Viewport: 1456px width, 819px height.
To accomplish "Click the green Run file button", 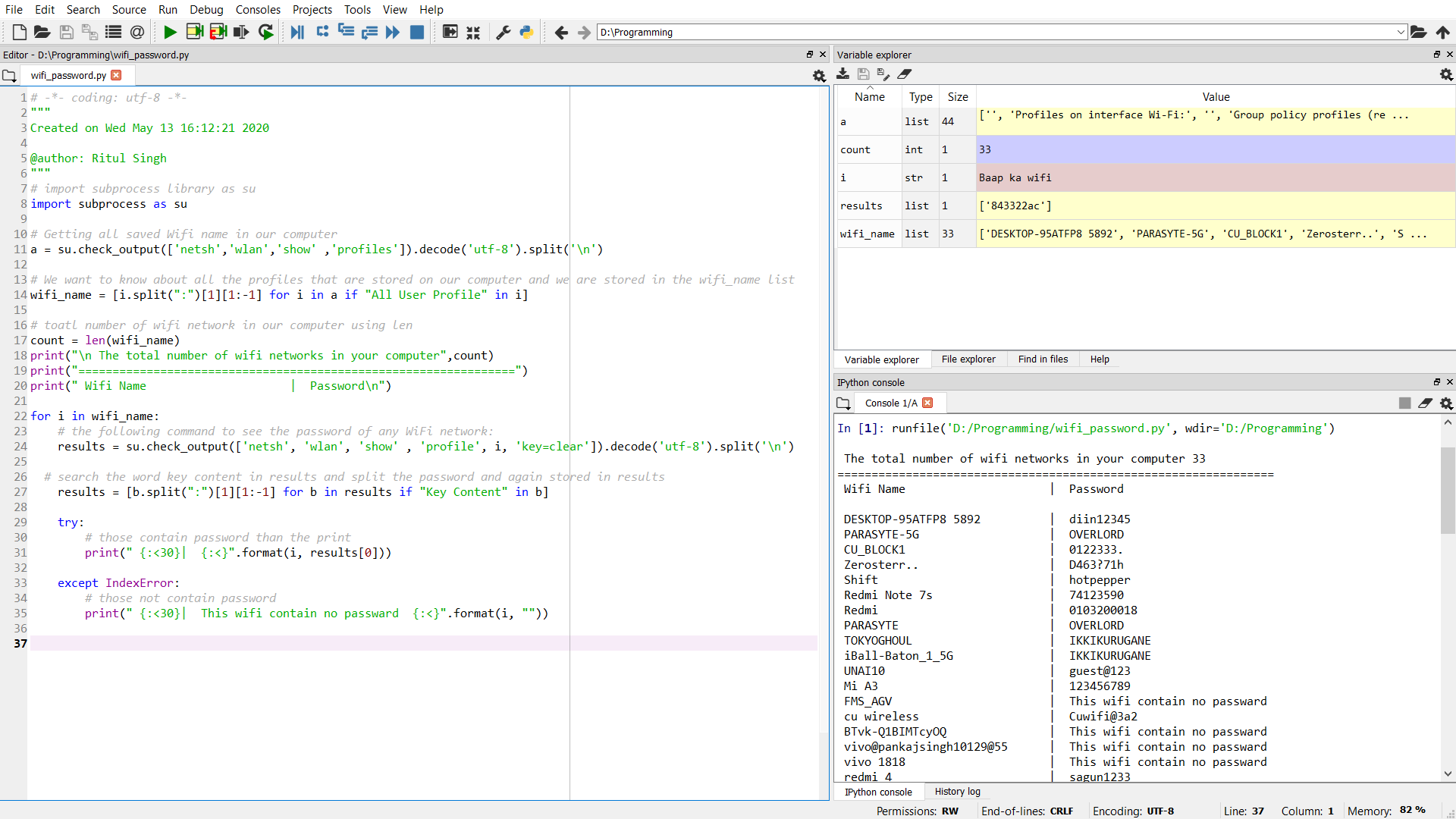I will 170,32.
